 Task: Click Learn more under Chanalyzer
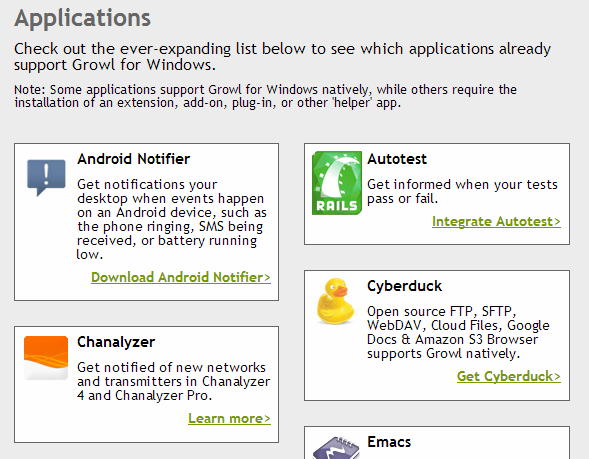point(229,418)
